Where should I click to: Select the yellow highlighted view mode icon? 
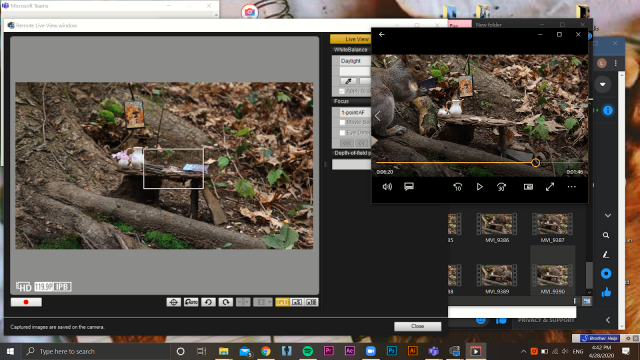click(282, 302)
